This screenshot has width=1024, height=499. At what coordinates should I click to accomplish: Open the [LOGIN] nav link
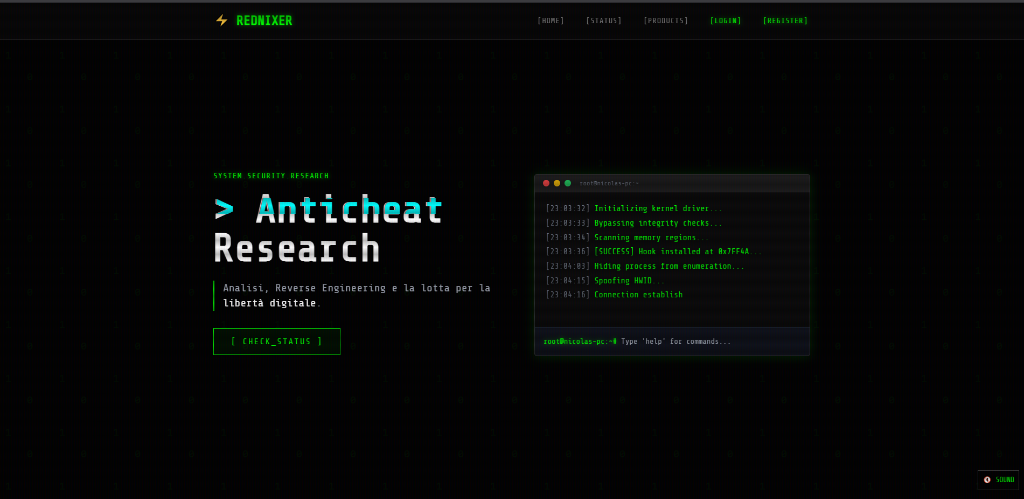pyautogui.click(x=726, y=21)
